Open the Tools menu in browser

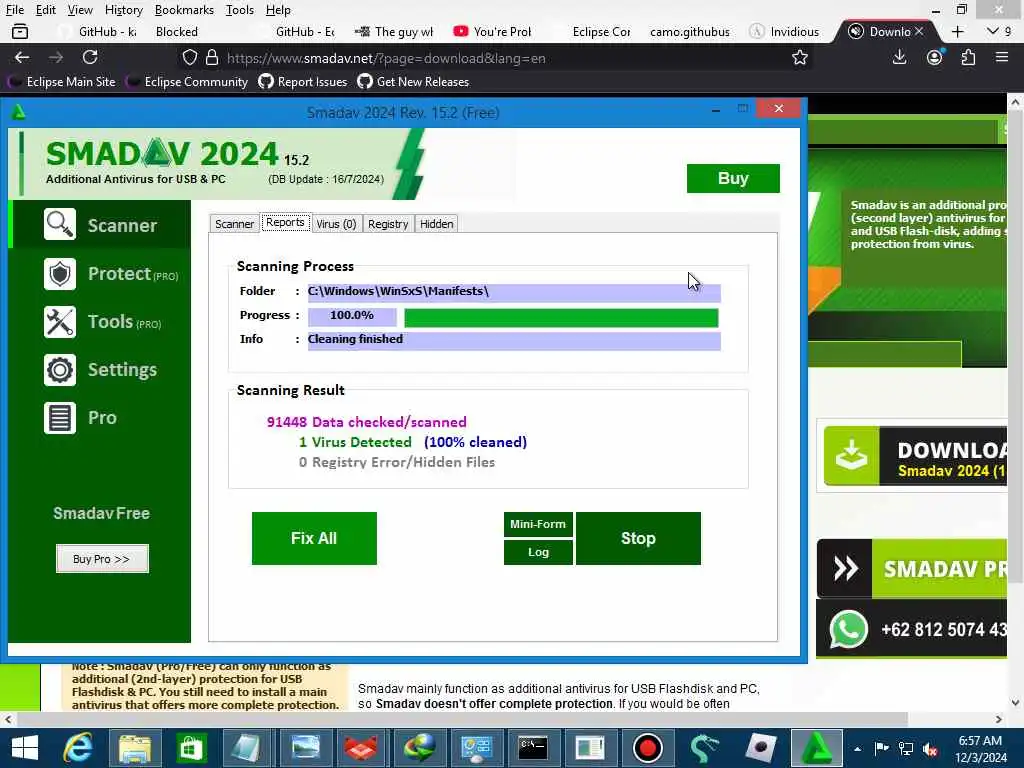pos(240,10)
